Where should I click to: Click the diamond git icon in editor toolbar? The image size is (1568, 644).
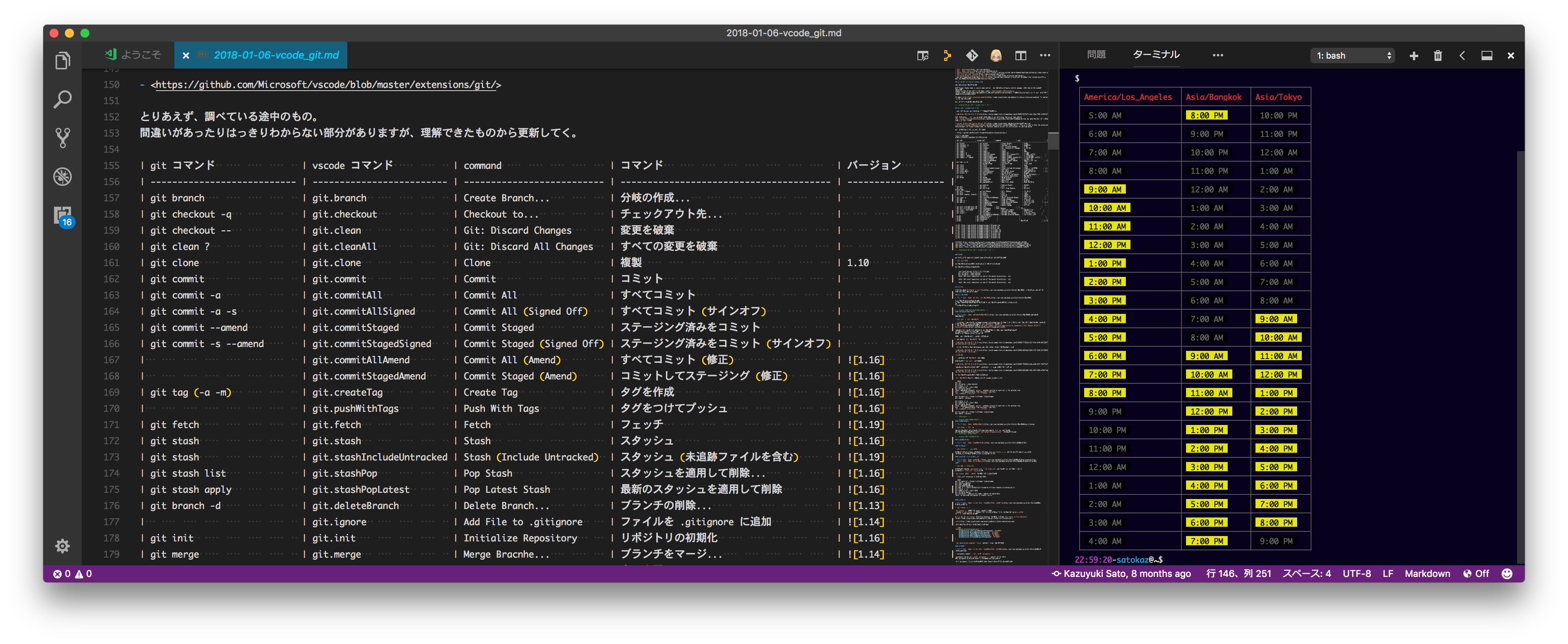pos(972,56)
